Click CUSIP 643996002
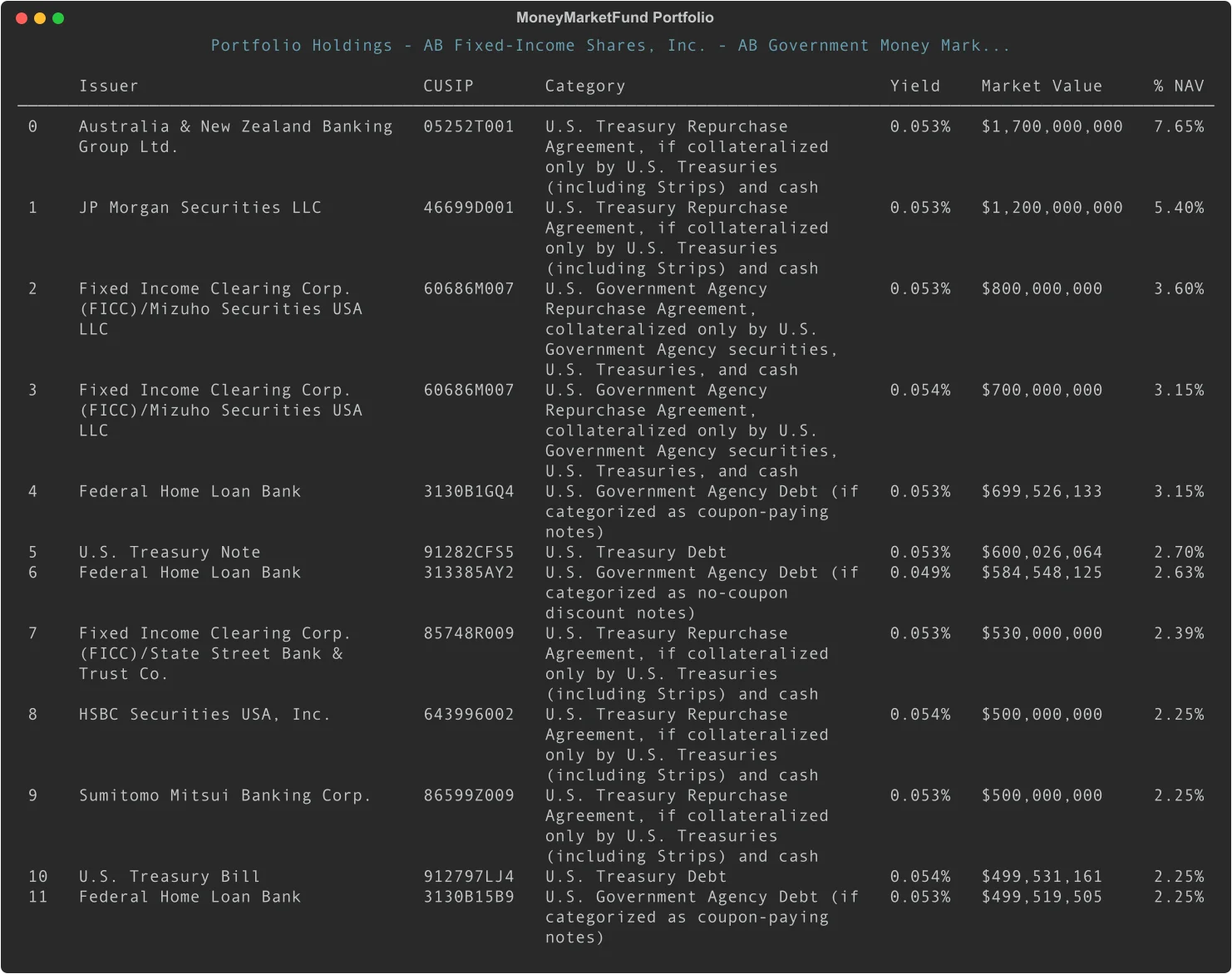 click(469, 715)
